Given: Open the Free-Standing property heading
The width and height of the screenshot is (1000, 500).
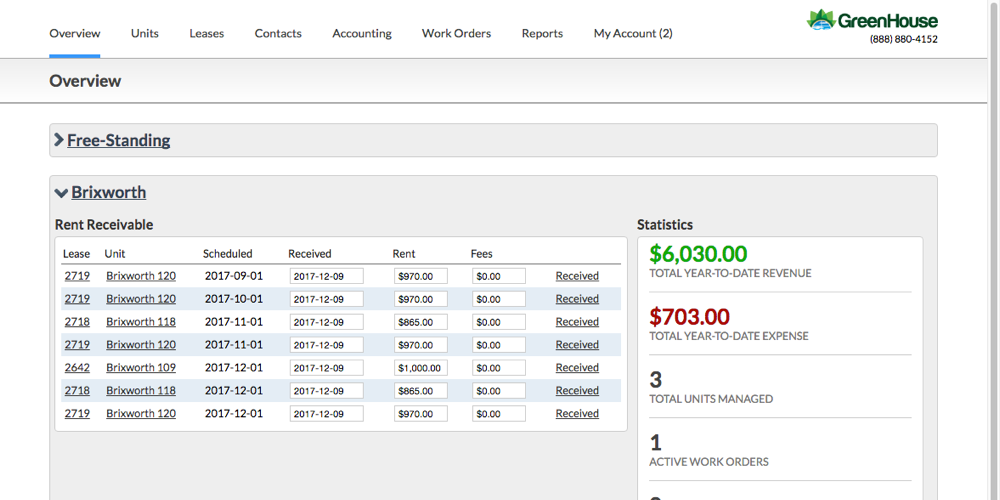Looking at the screenshot, I should 118,140.
